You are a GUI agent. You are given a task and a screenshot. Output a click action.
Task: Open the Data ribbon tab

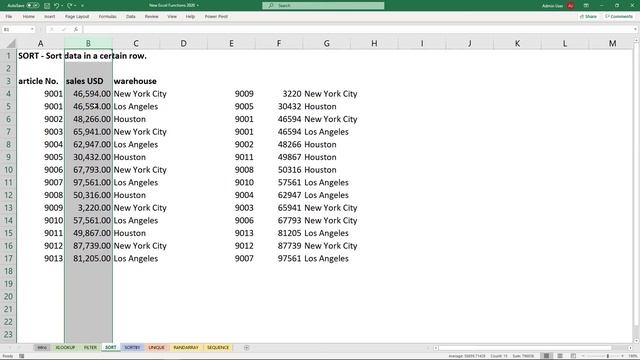(131, 17)
